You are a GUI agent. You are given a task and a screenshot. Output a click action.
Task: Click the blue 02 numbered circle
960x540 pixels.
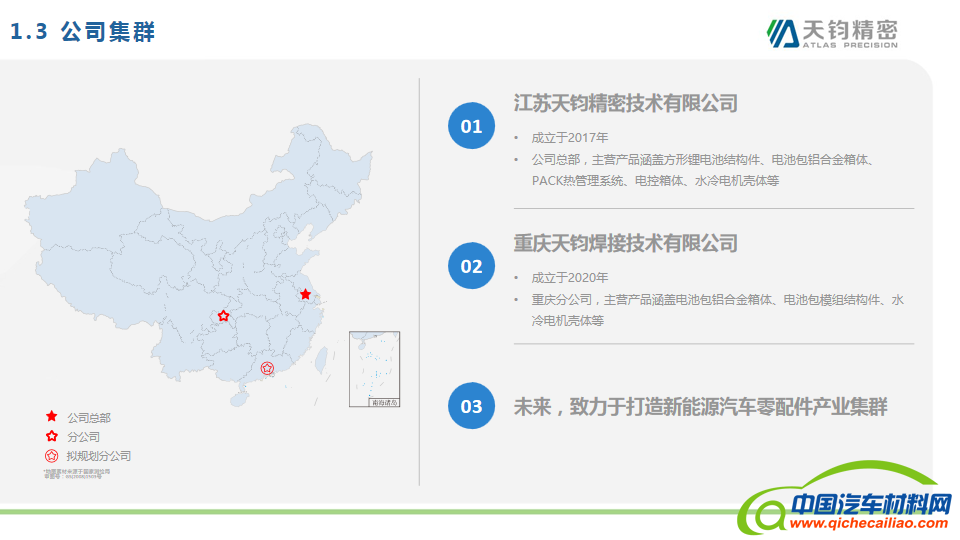coord(471,266)
